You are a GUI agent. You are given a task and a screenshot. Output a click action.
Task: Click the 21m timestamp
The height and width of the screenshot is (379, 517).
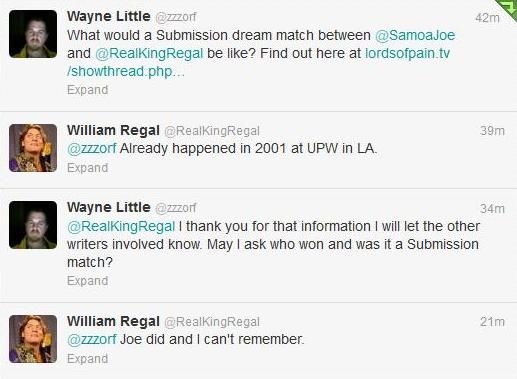(x=492, y=322)
